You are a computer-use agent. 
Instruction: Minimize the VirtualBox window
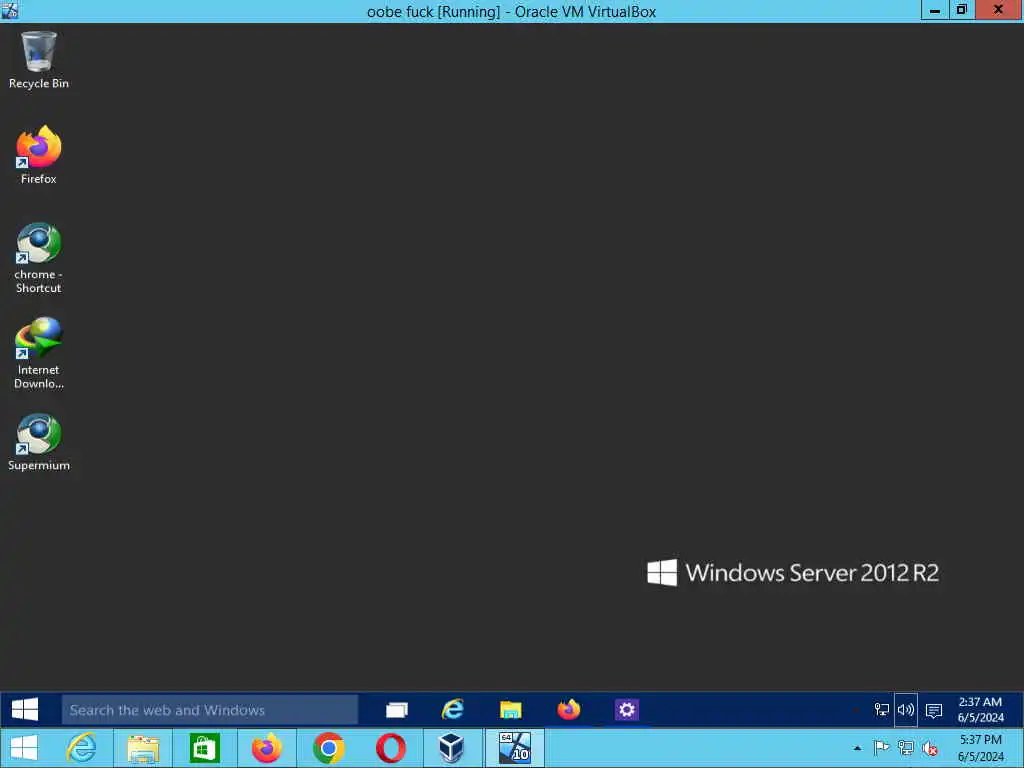coord(935,10)
